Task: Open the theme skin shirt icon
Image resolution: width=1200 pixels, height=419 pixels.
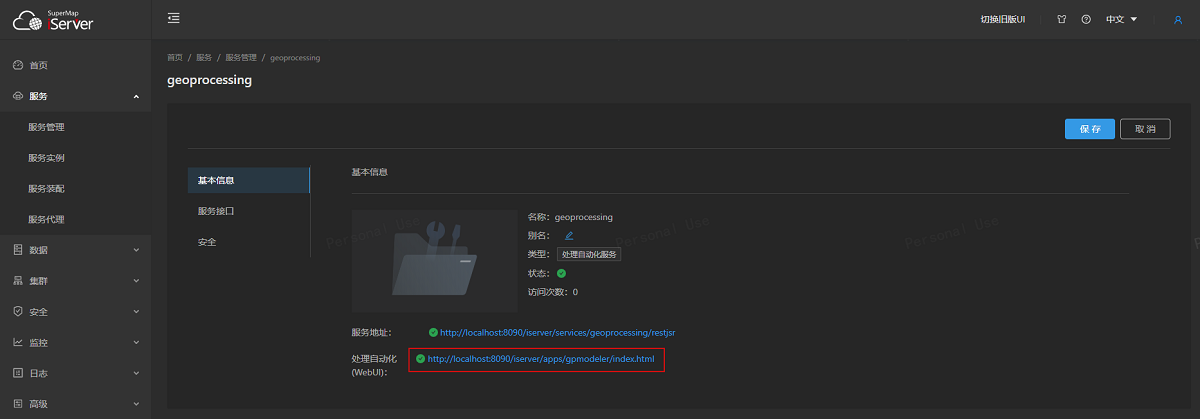Action: (1062, 20)
